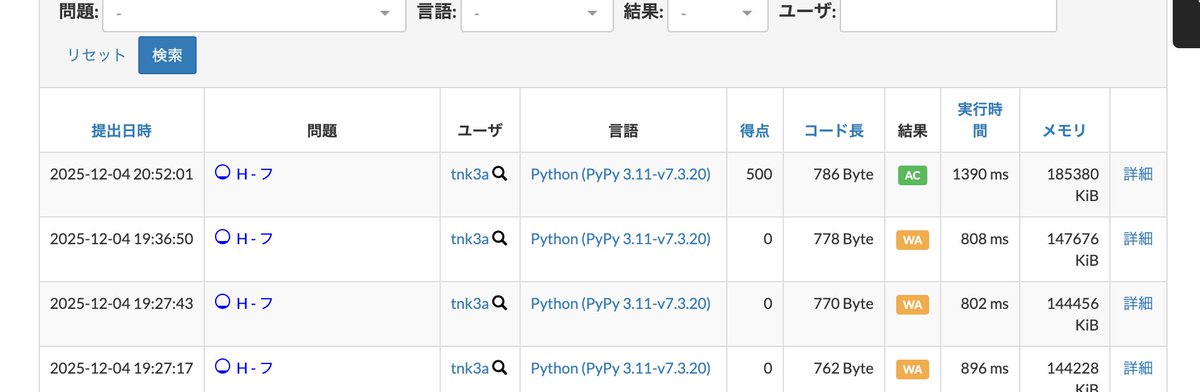Select execution time 896 ms

click(985, 368)
